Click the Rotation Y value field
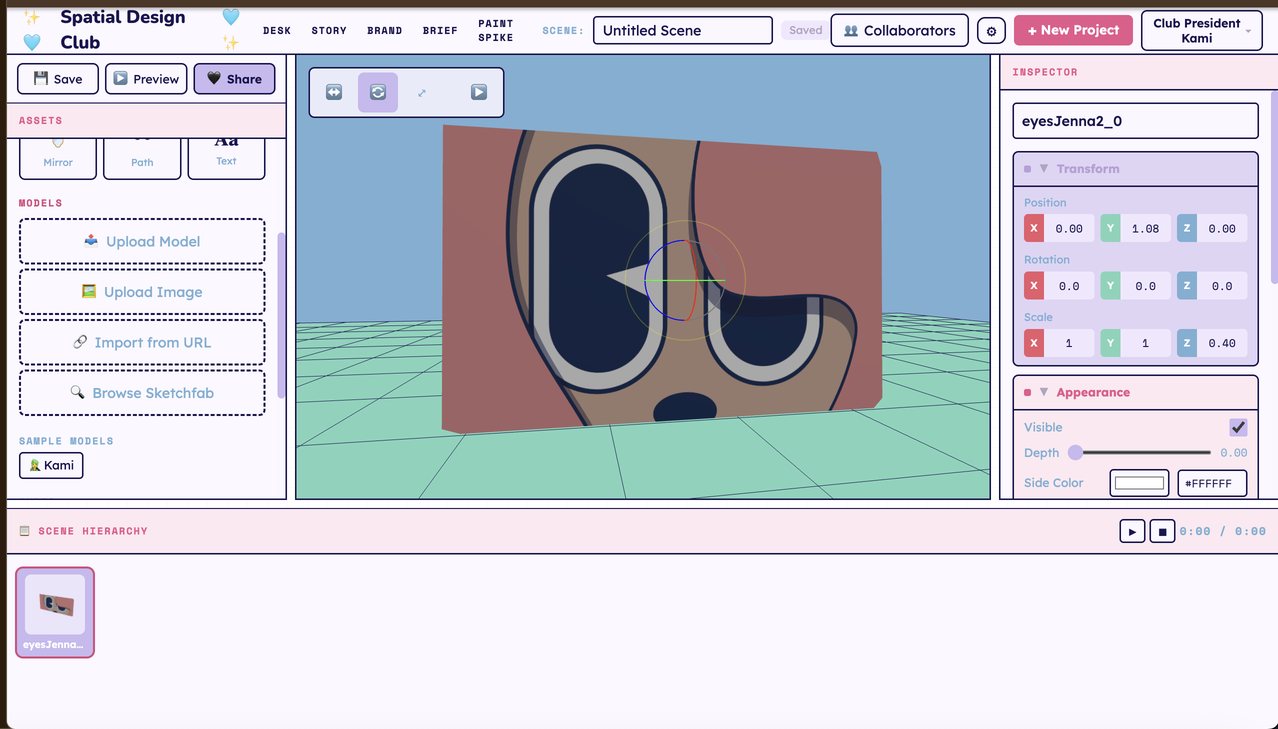 1145,286
